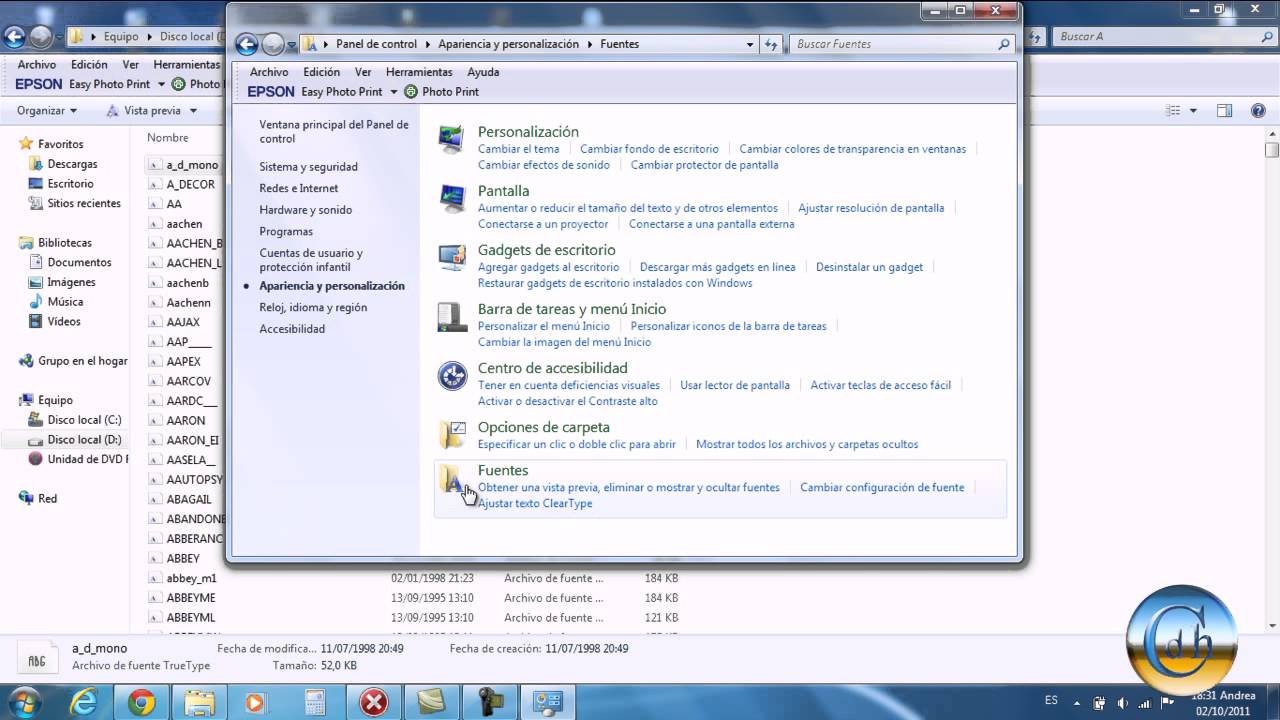Viewport: 1280px width, 720px height.
Task: Launch Google Chrome from the taskbar
Action: click(x=142, y=703)
